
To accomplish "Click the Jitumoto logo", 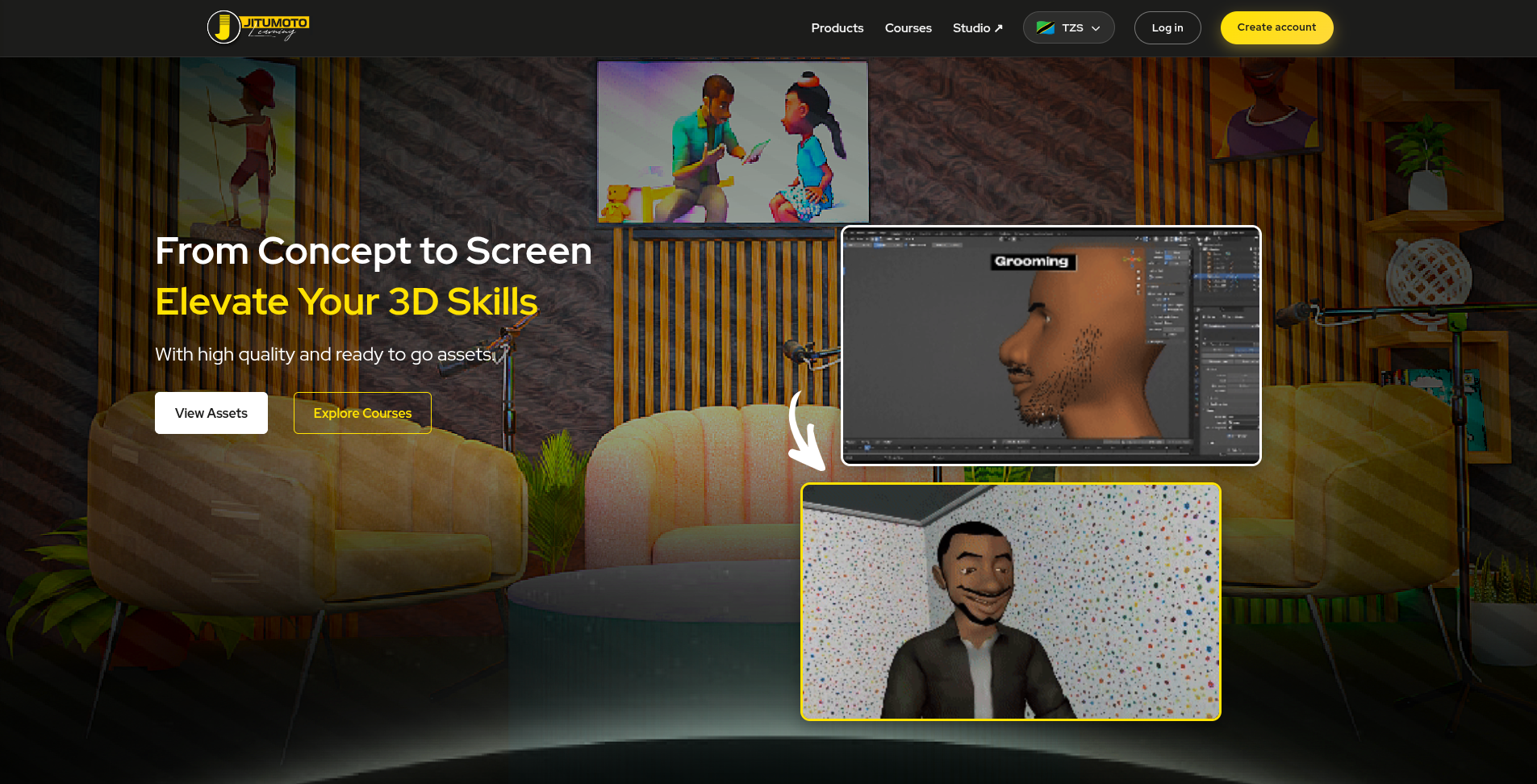I will click(x=257, y=27).
